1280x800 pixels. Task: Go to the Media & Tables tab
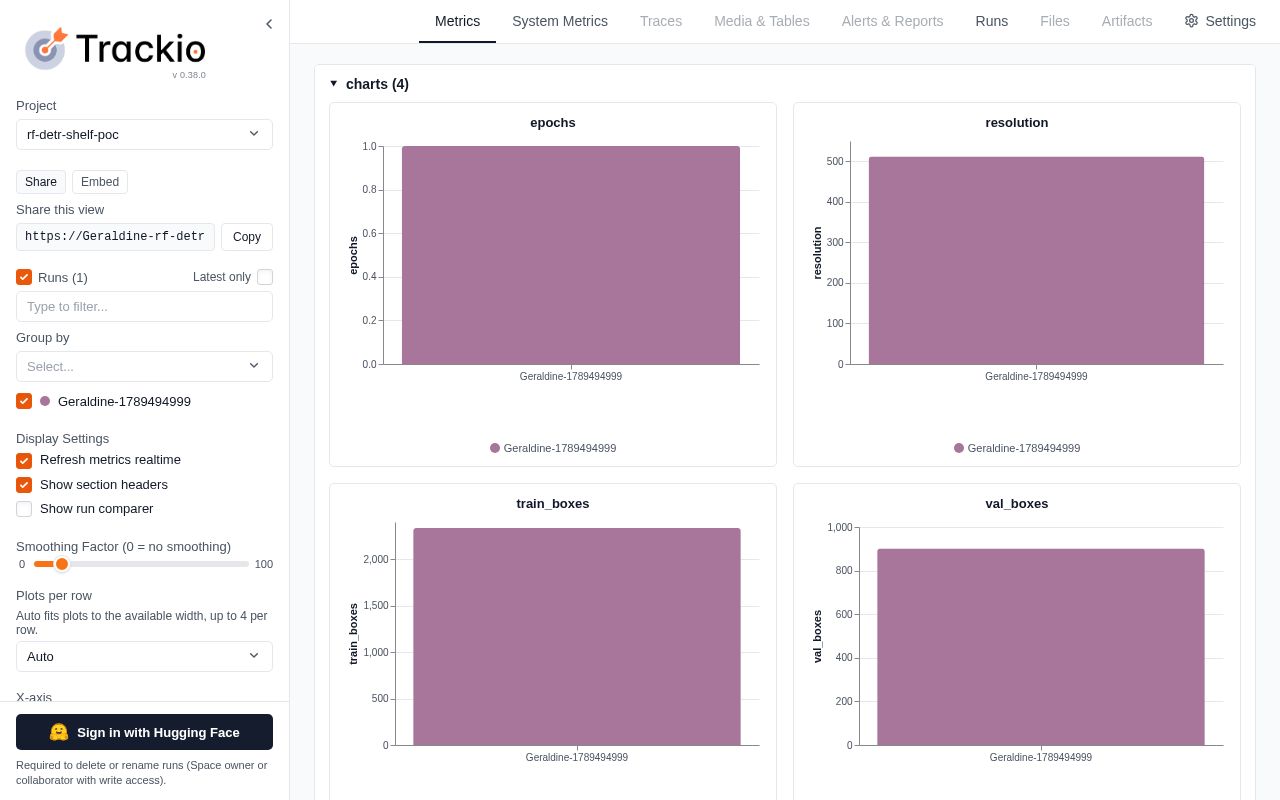pos(762,21)
